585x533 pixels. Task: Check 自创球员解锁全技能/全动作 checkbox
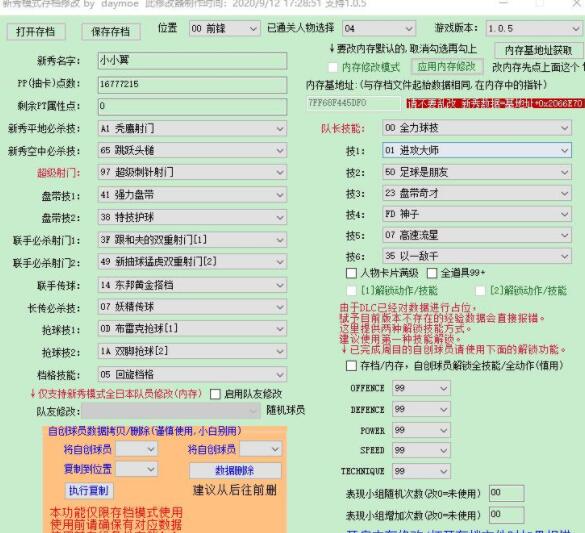coord(351,366)
